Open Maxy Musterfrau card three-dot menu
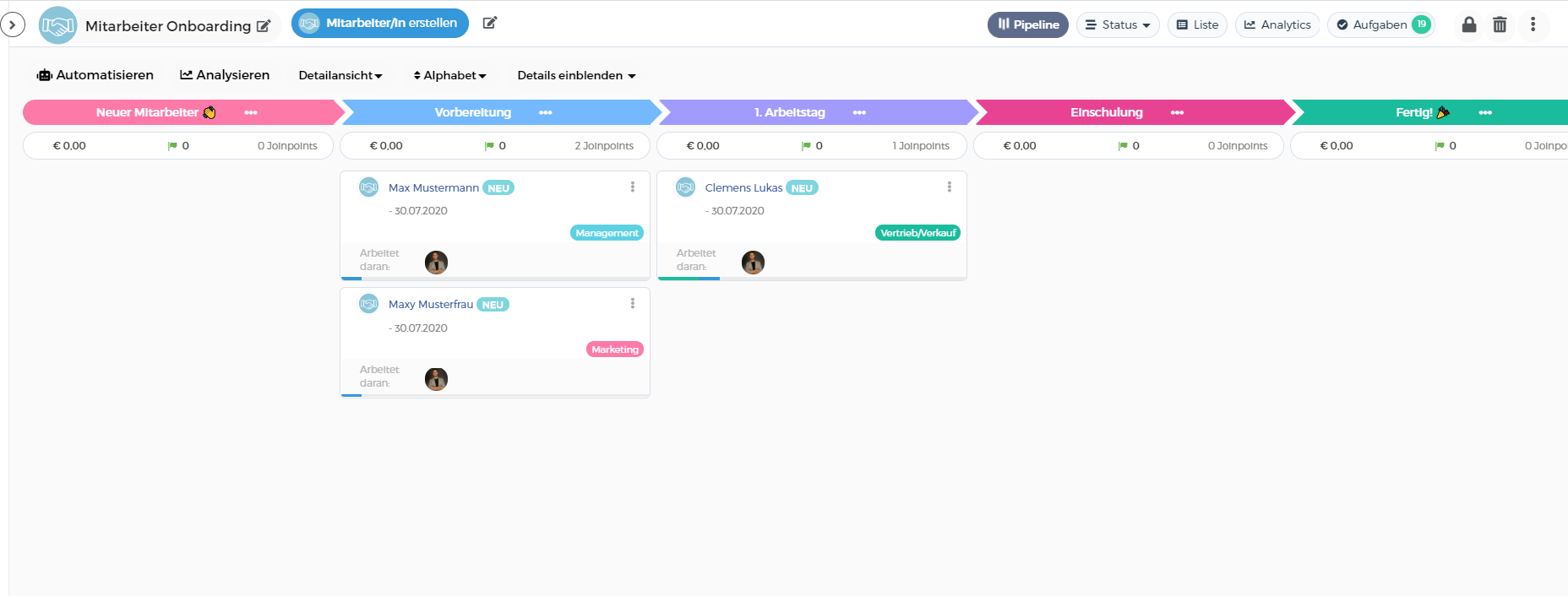This screenshot has width=1568, height=596. click(x=632, y=303)
